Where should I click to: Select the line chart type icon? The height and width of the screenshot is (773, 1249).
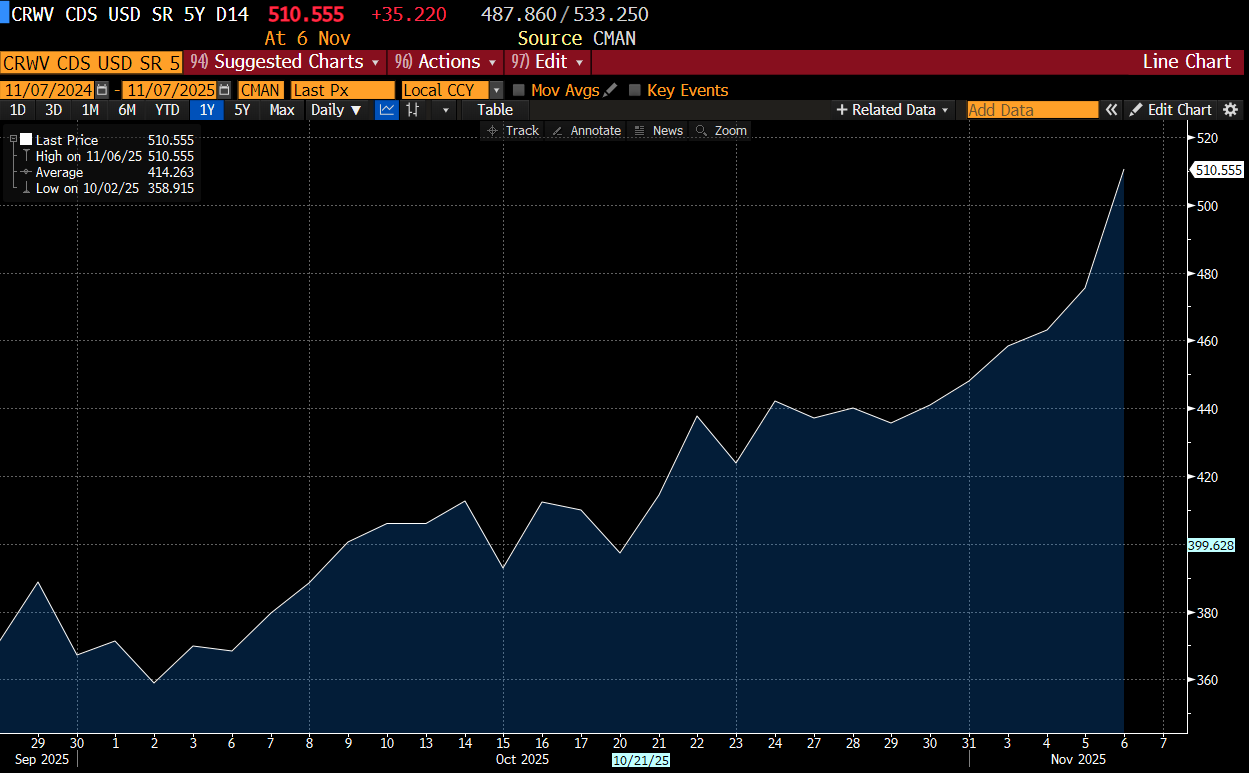(387, 110)
